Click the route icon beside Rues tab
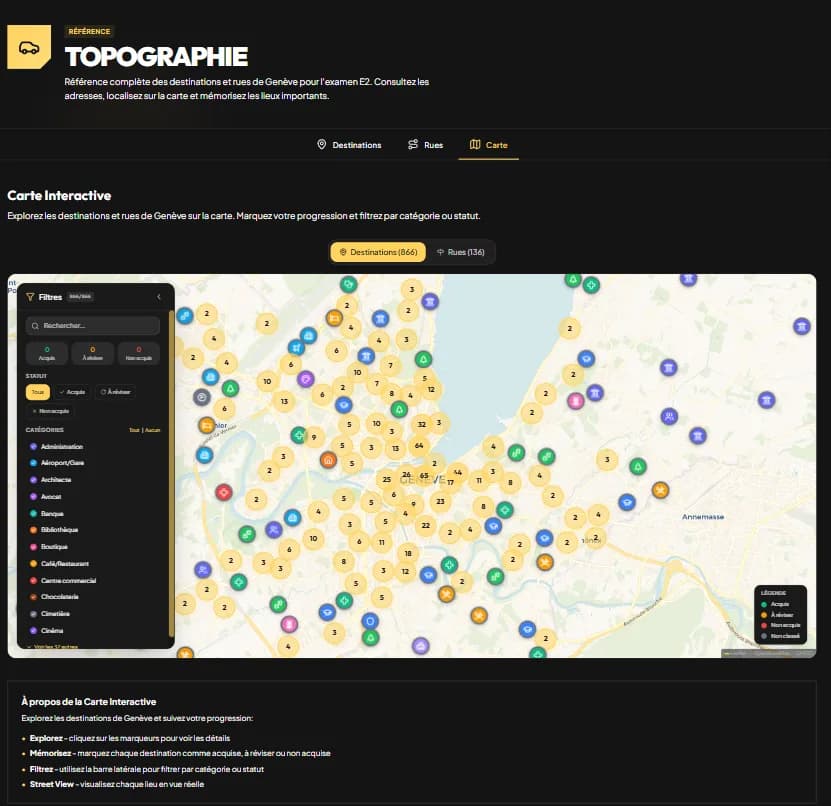The image size is (831, 806). coord(413,145)
